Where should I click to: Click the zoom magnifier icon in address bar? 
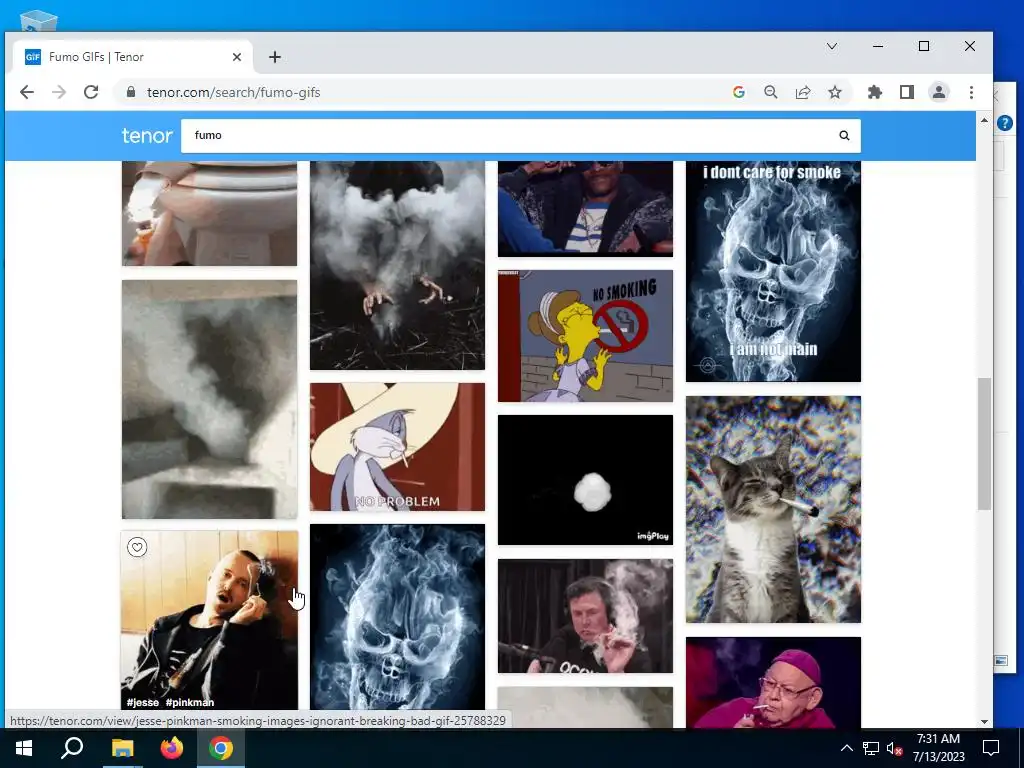pyautogui.click(x=771, y=92)
